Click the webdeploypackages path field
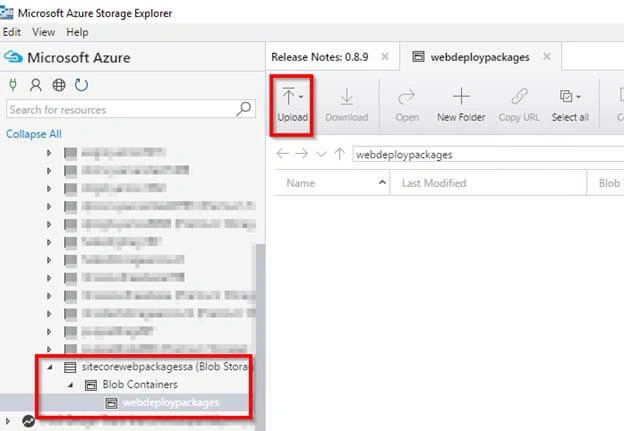The image size is (624, 431). click(488, 154)
